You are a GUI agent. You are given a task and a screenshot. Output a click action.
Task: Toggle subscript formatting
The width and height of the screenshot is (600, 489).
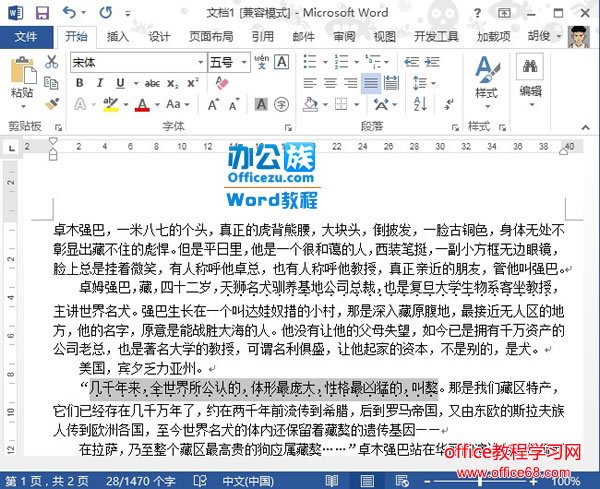click(x=173, y=83)
